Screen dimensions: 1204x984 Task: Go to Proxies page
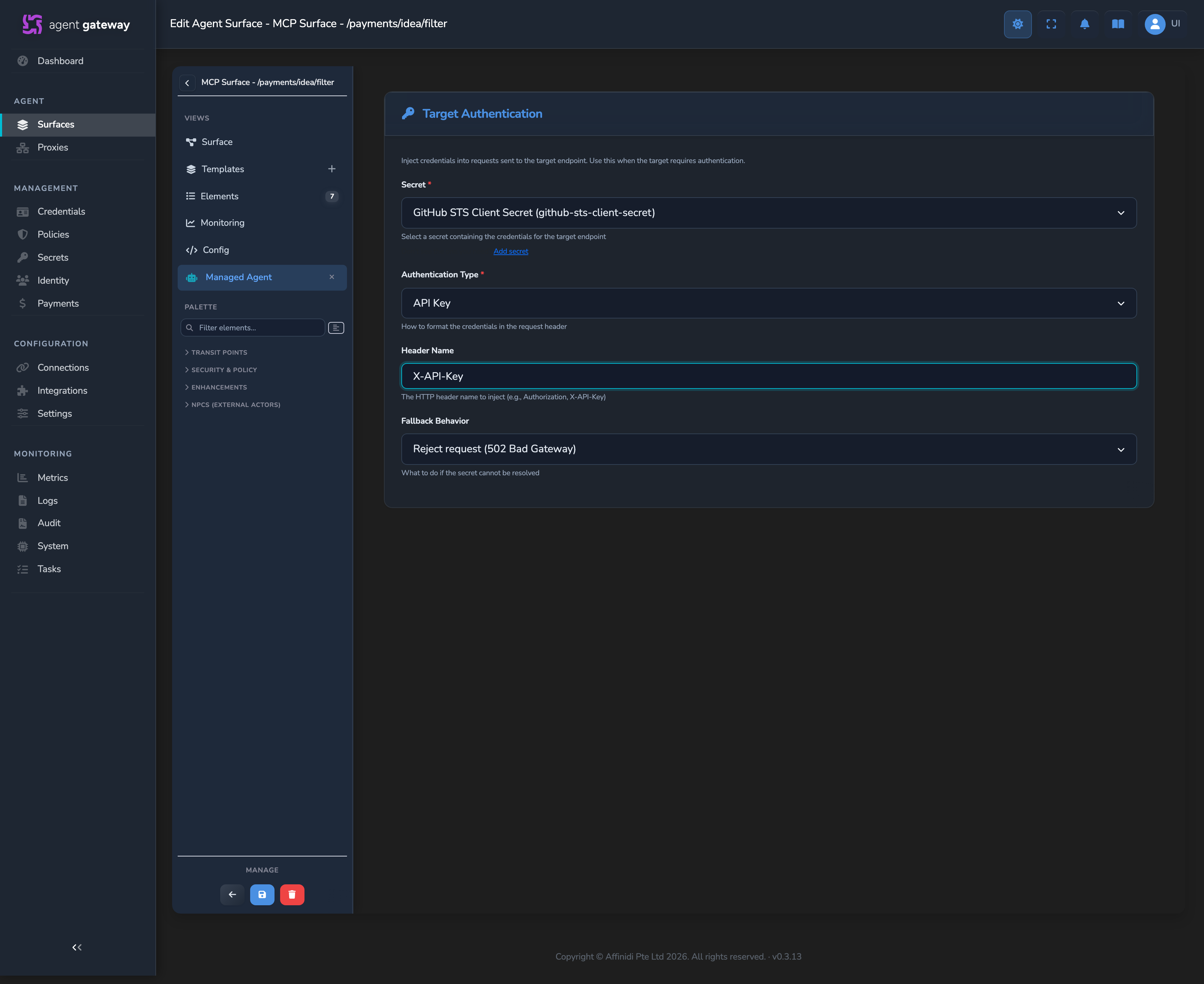click(x=78, y=147)
